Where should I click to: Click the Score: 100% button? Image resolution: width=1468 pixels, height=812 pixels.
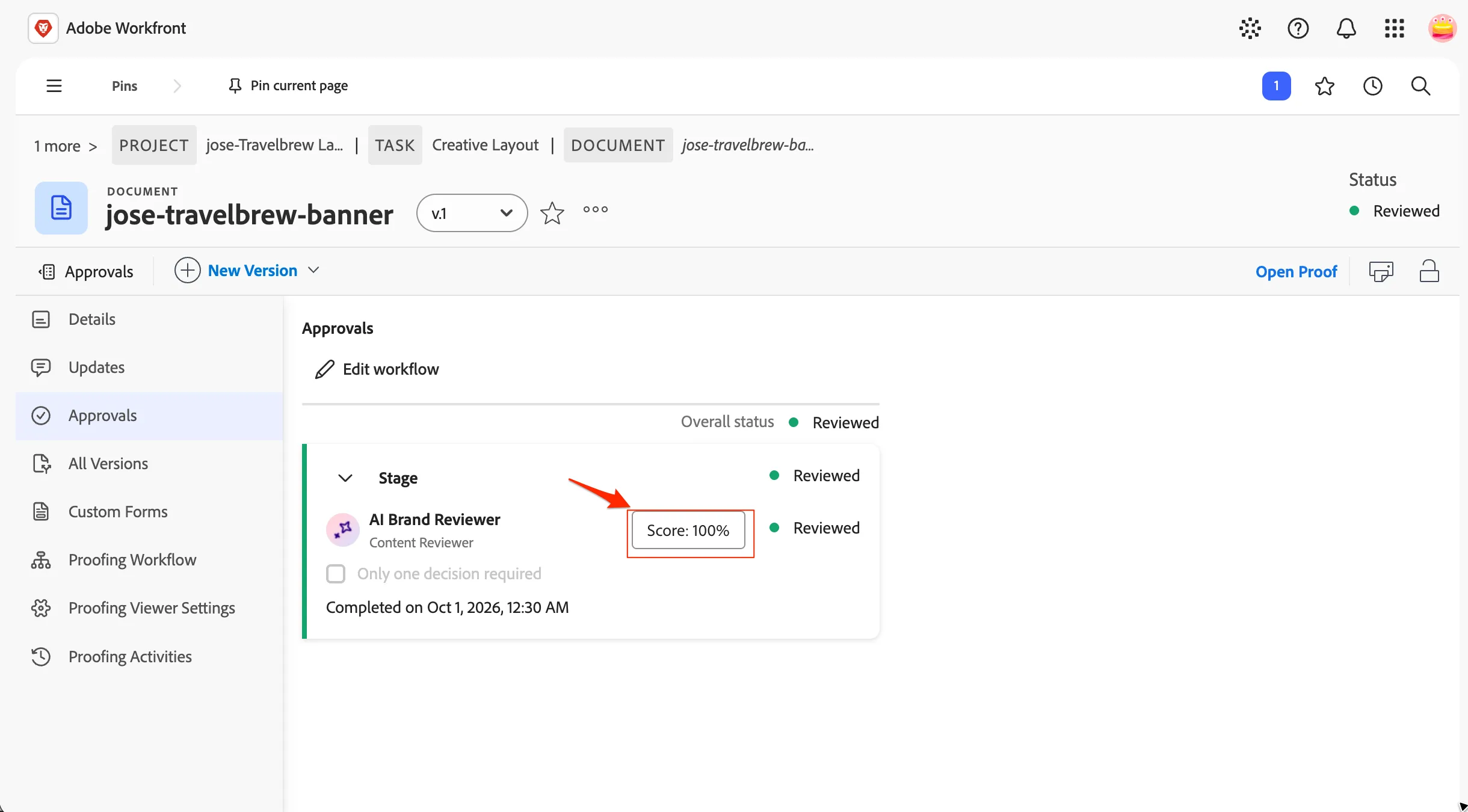[x=688, y=530]
